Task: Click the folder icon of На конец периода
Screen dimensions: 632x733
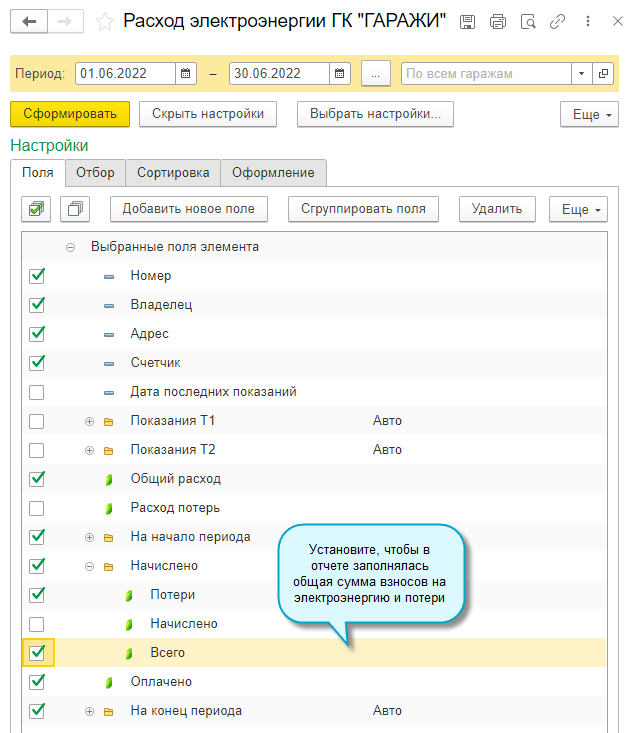Action: click(x=108, y=711)
